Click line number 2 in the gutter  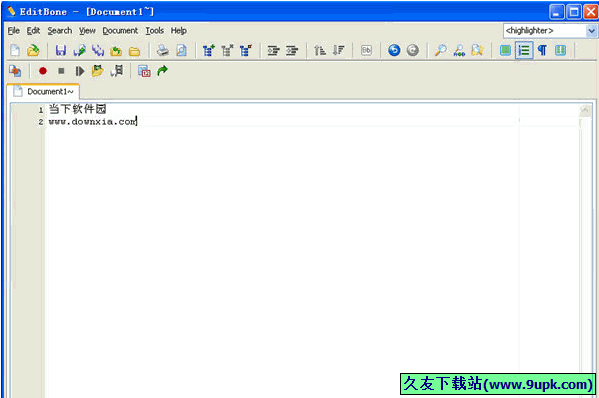click(40, 122)
